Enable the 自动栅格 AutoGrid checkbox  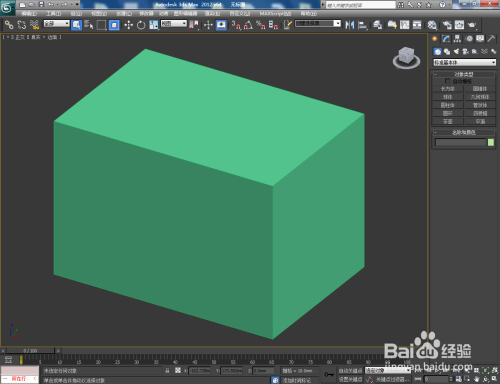448,81
